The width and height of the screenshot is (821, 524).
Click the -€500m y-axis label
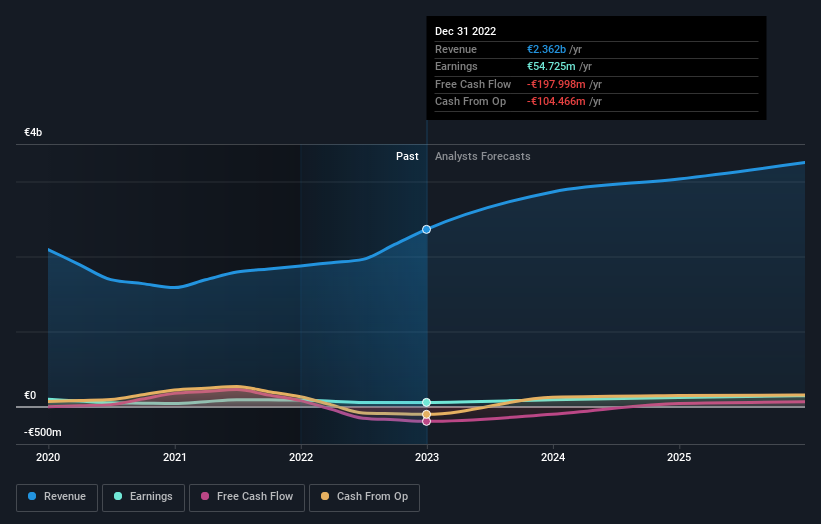click(x=42, y=432)
